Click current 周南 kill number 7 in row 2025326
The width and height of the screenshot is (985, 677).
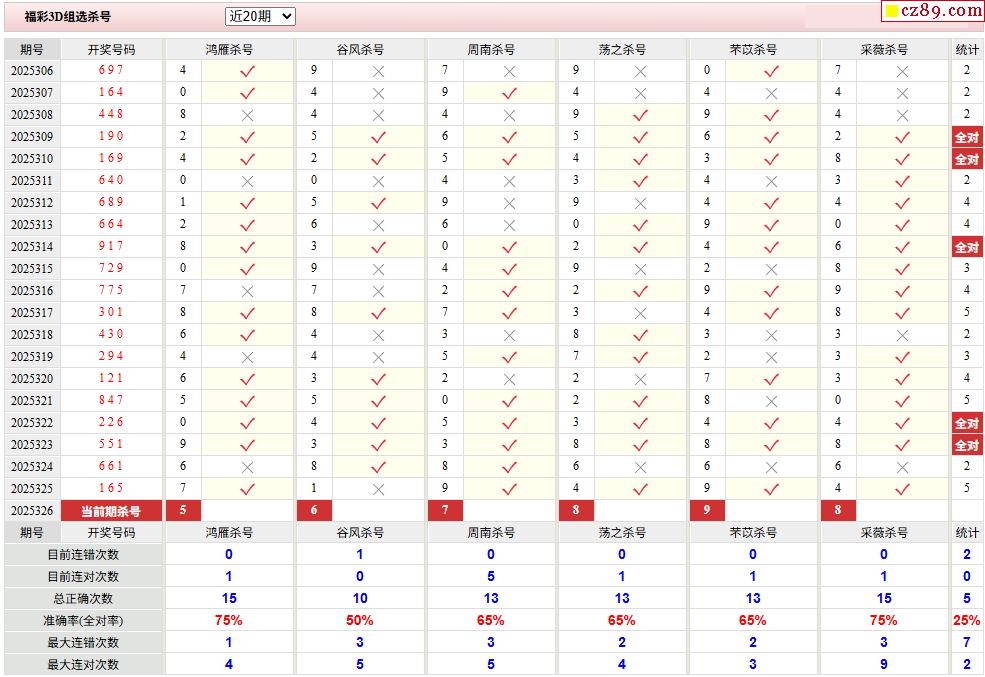445,511
